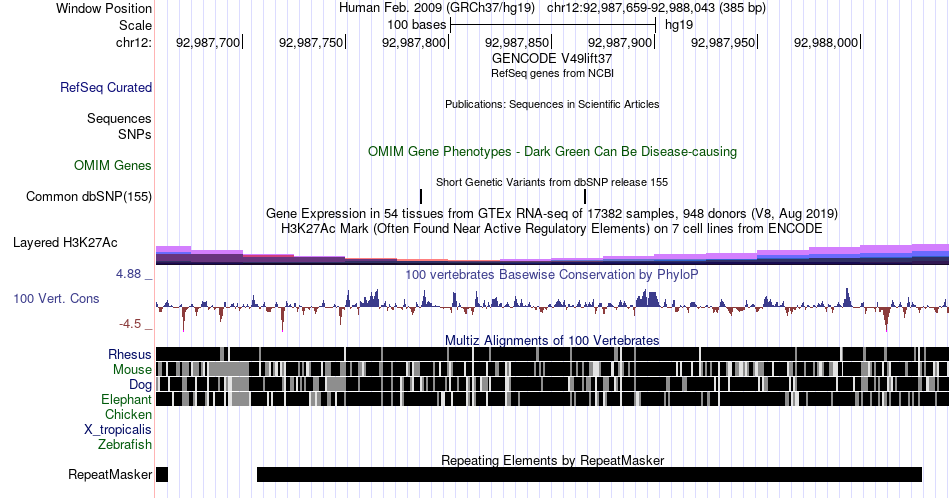Viewport: 950px width, 498px height.
Task: Click the SNPs track label
Action: (x=135, y=134)
